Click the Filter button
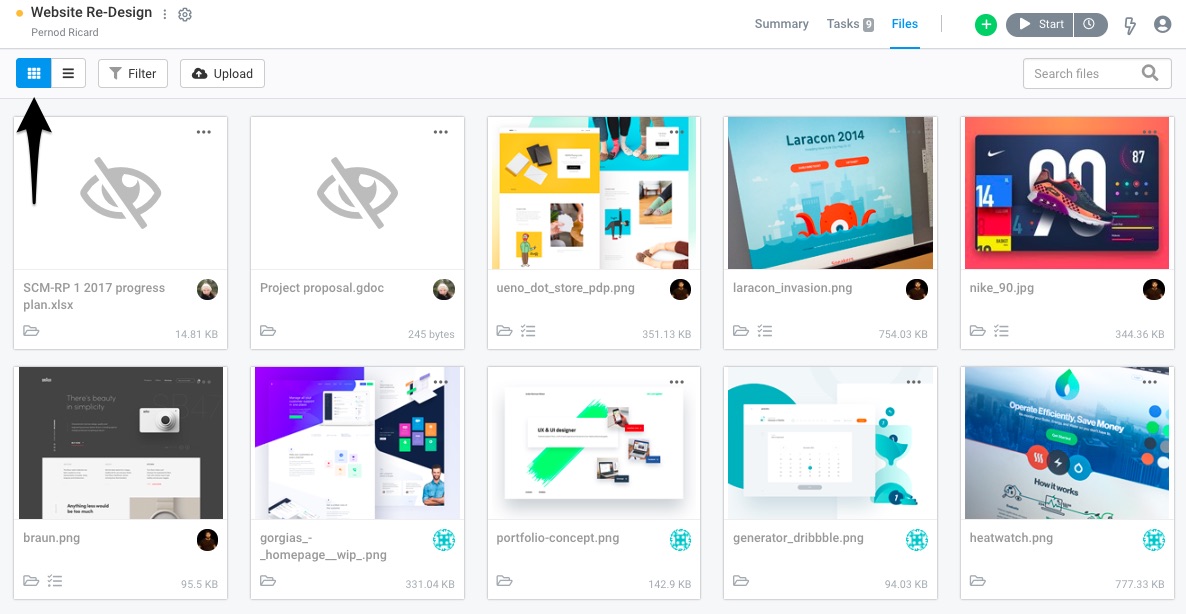 click(133, 73)
